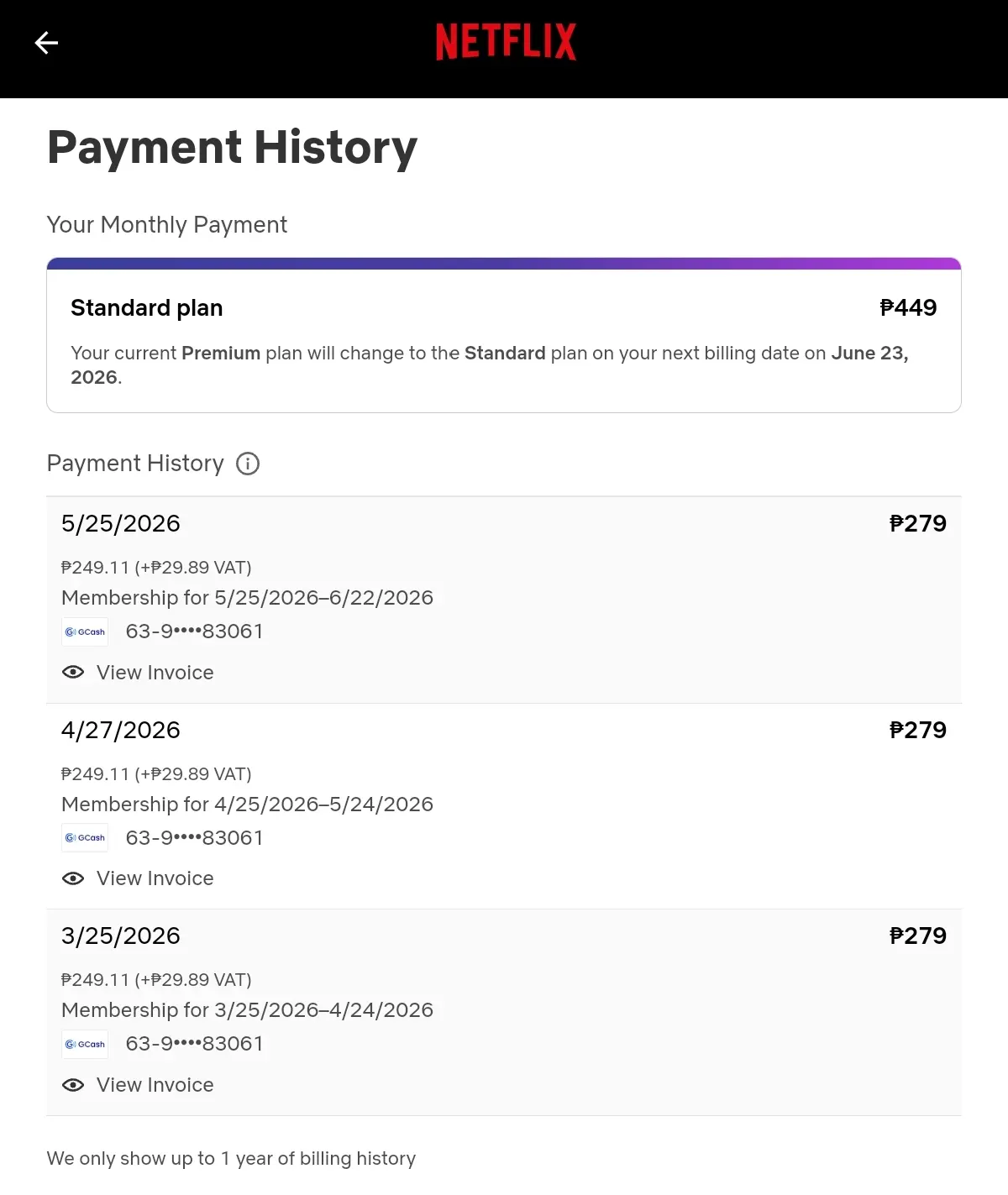View Invoice for the 4/27/2026 payment
Screen dimensions: 1008x1195
[x=155, y=878]
